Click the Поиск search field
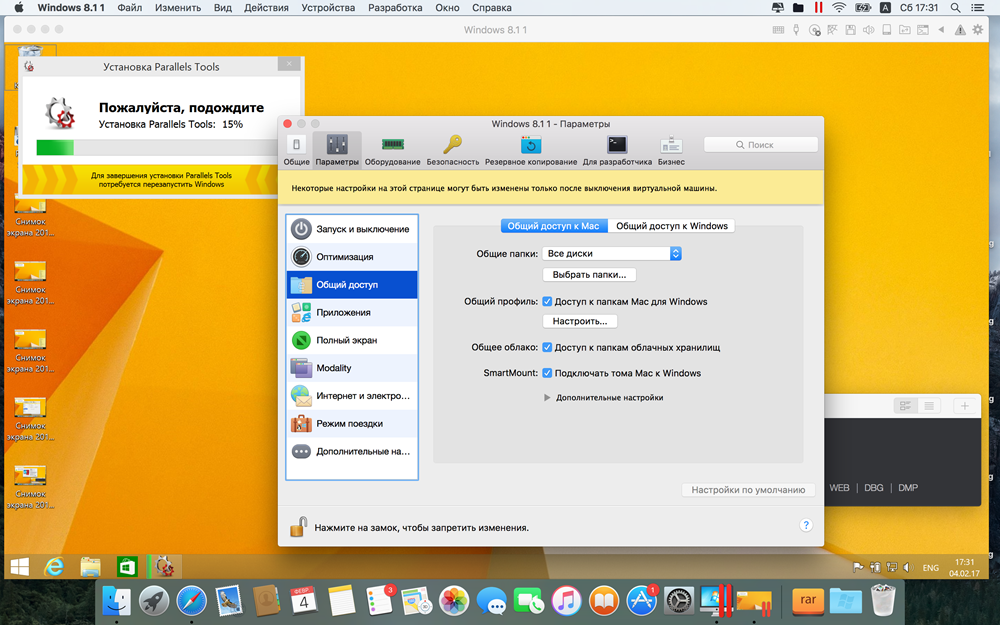This screenshot has height=625, width=1000. pyautogui.click(x=761, y=145)
